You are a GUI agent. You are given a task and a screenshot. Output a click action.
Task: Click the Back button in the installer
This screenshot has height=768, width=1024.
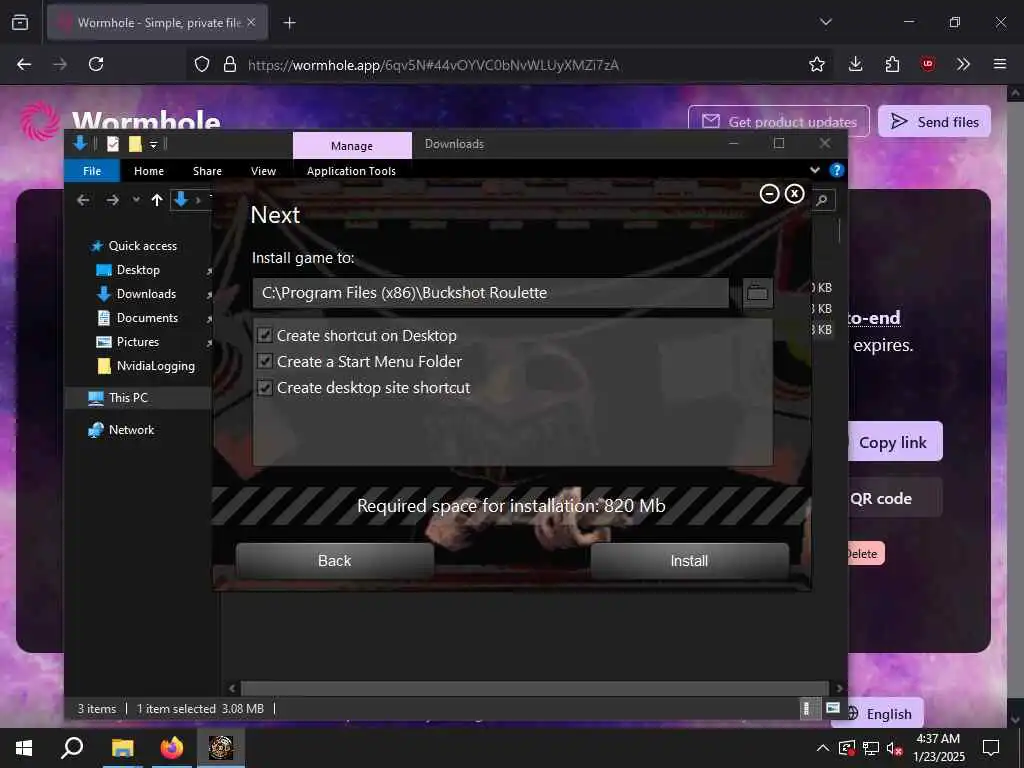pyautogui.click(x=334, y=560)
